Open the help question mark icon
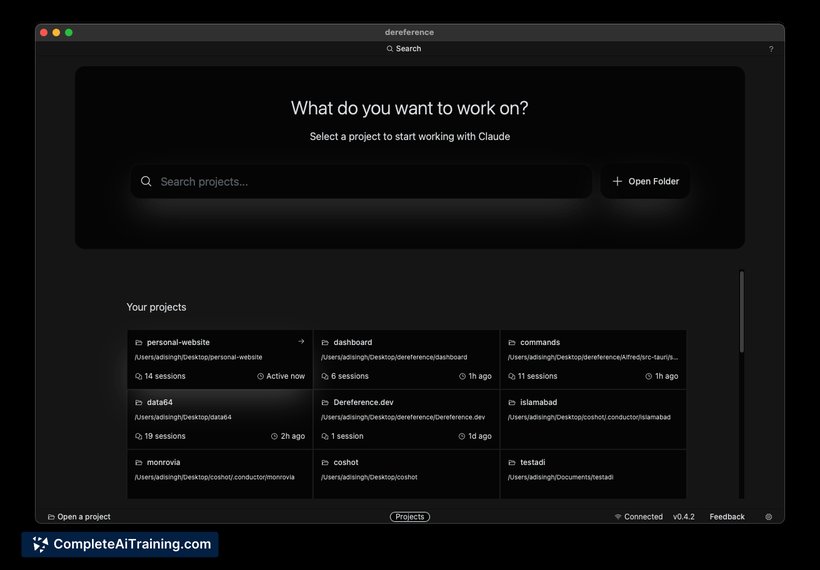 pyautogui.click(x=771, y=49)
